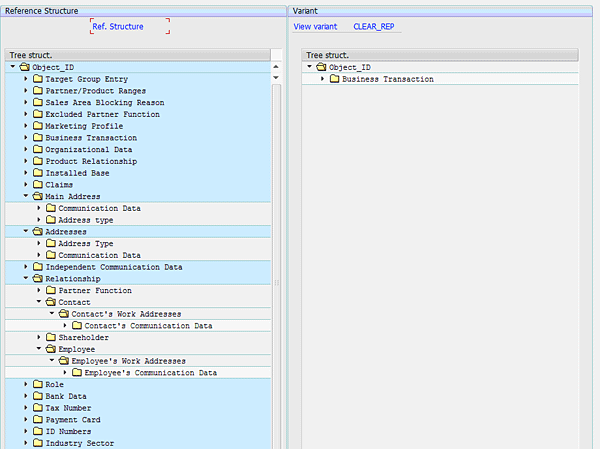Image resolution: width=600 pixels, height=449 pixels.
Task: Click the open Main Address folder icon
Action: [x=38, y=196]
